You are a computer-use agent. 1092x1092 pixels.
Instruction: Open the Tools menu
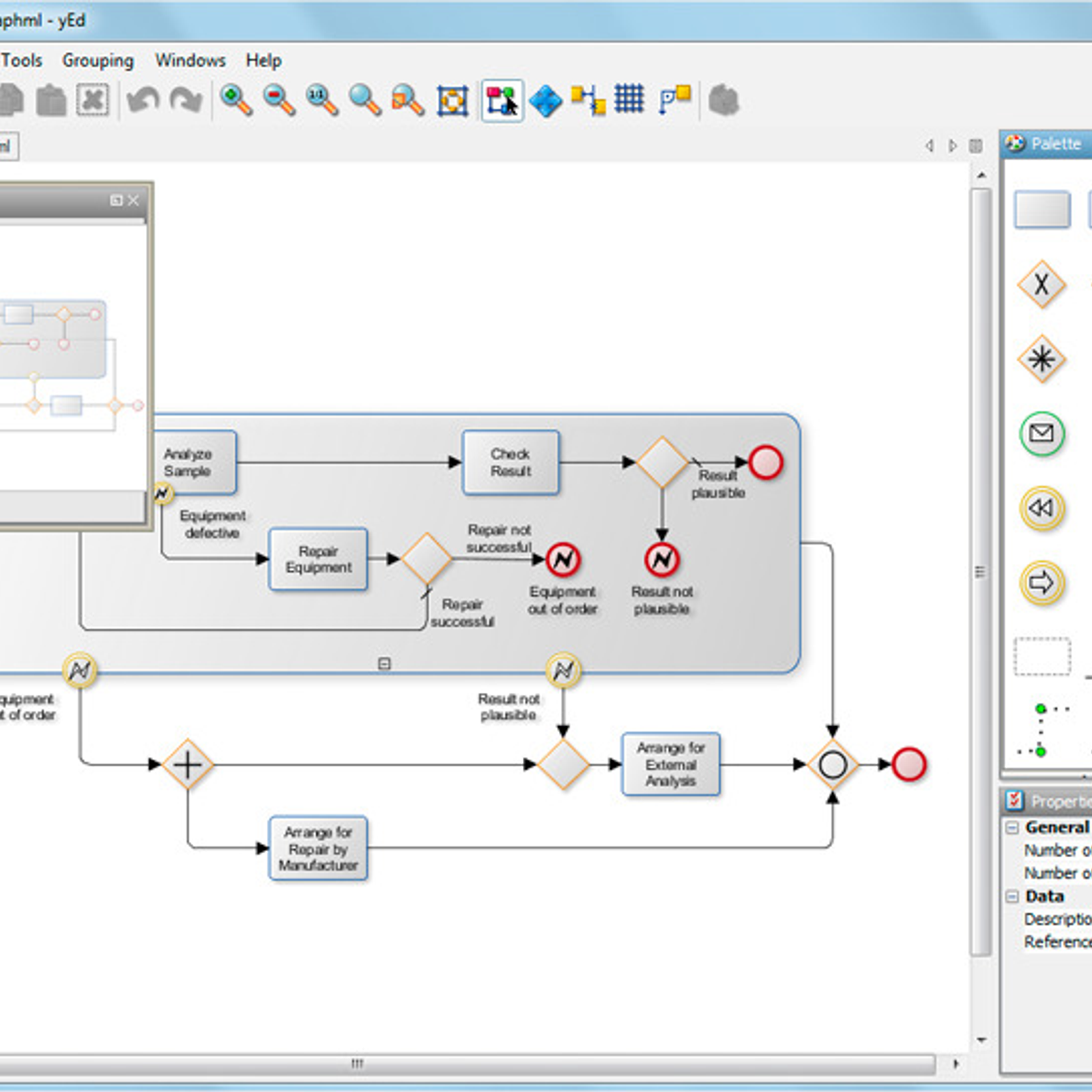22,60
